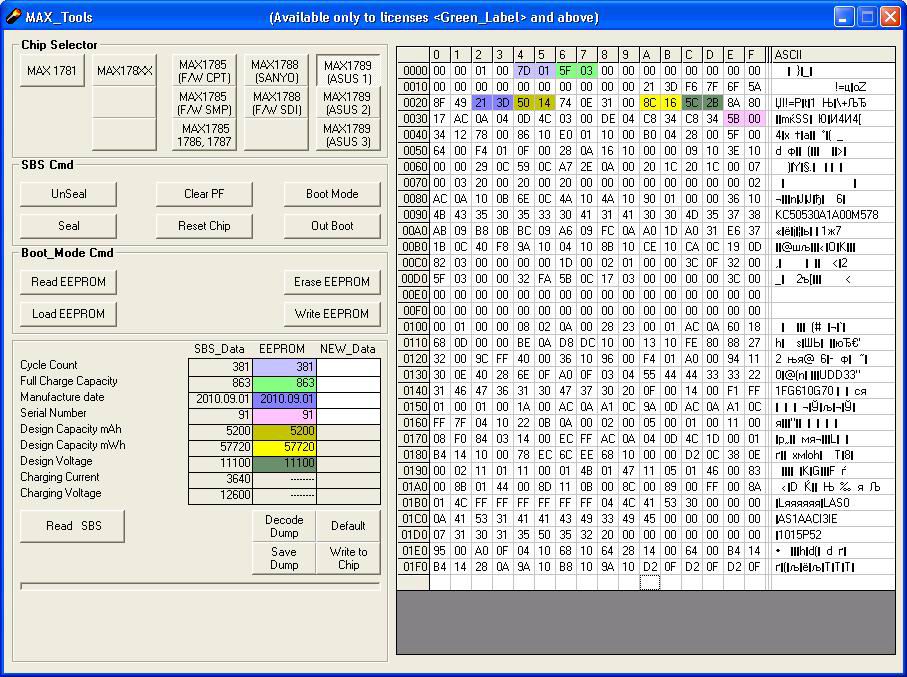Click Save Dump button
907x677 pixels.
click(284, 558)
